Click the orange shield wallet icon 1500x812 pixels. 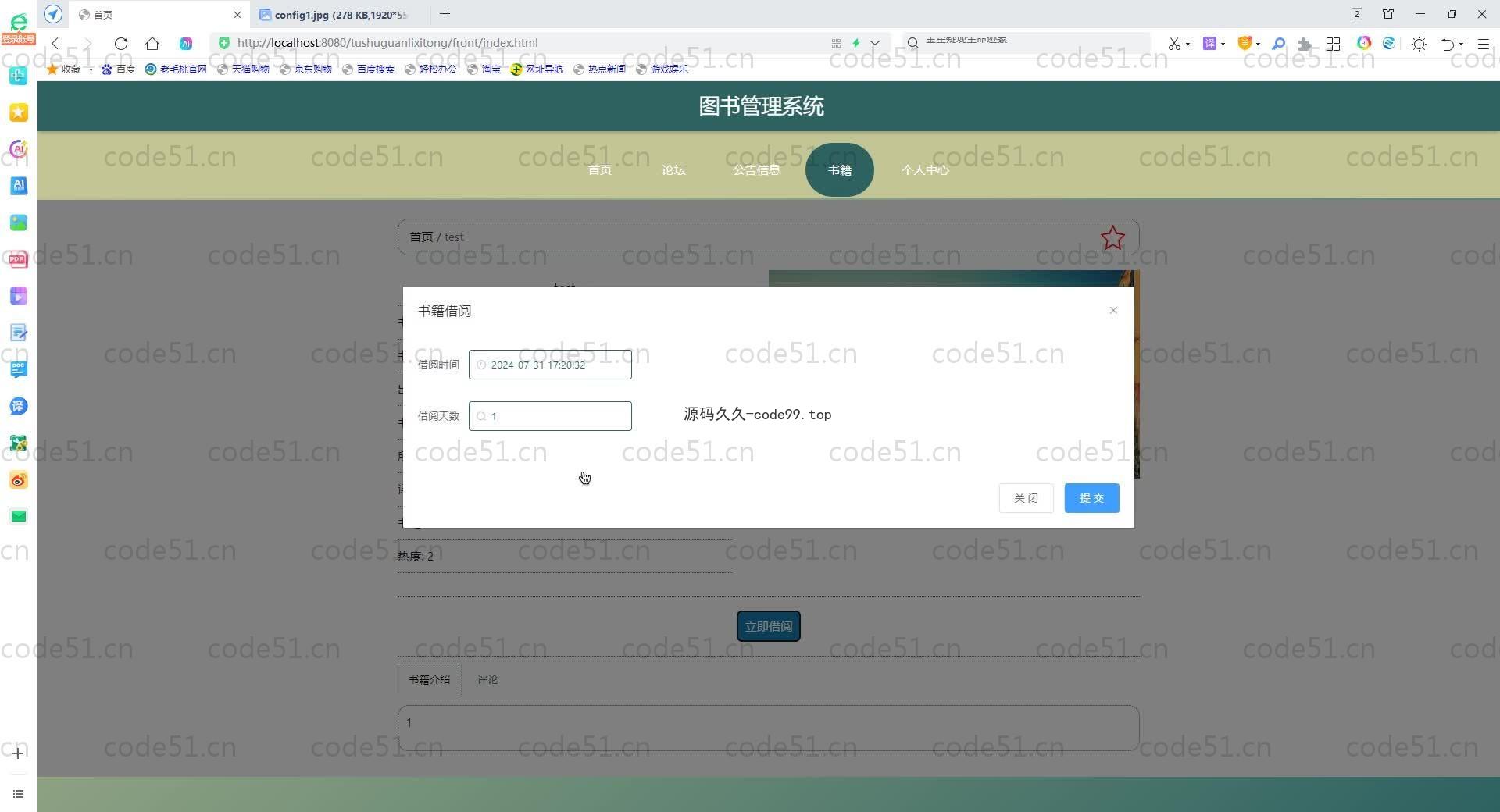[1245, 44]
